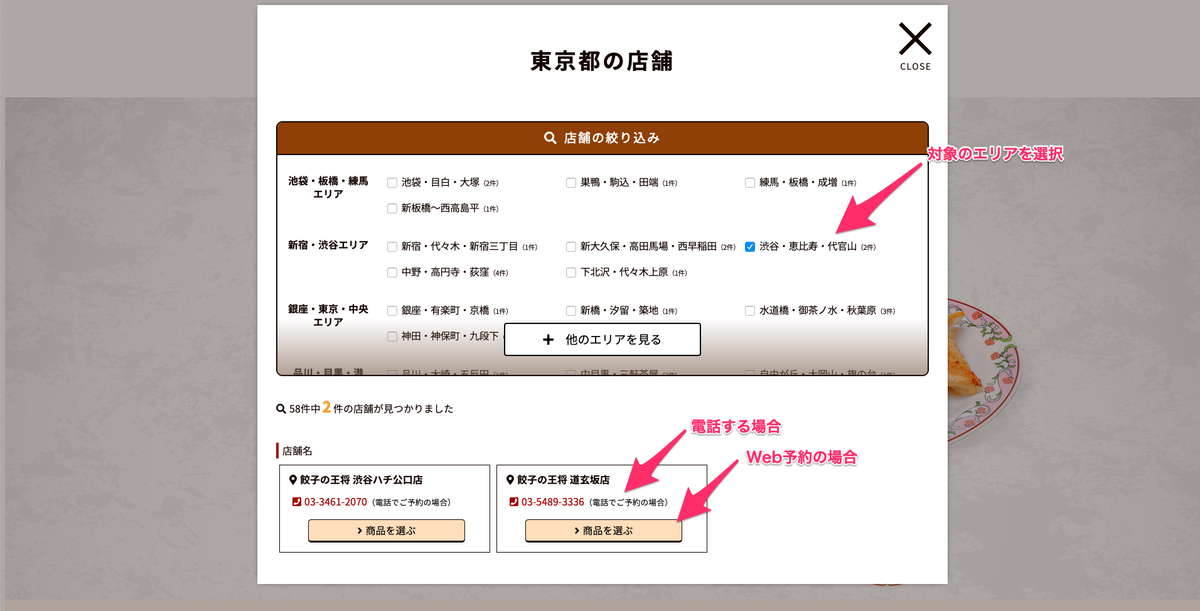Click the map pin icon for 道玄坂店
Screen dimensions: 1200x611
(510, 480)
